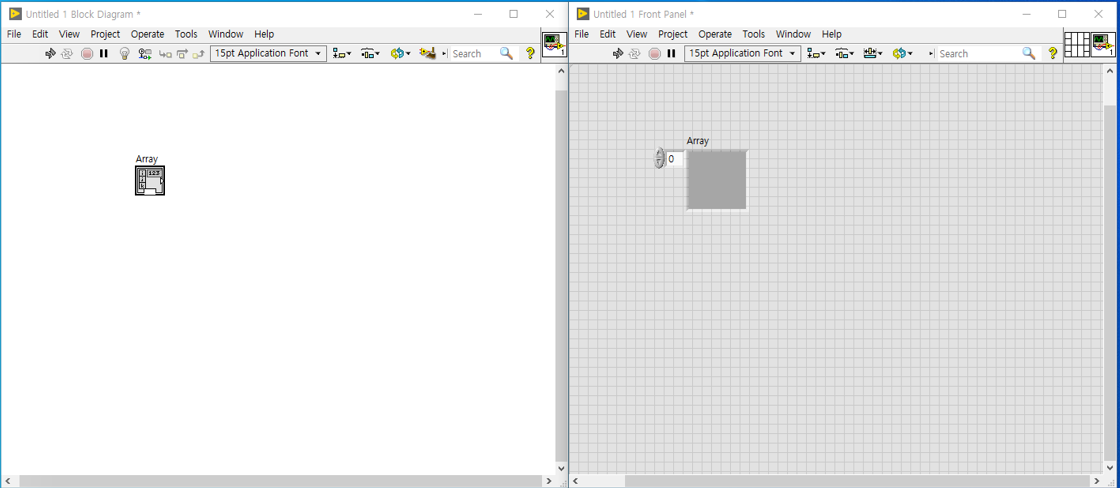1120x488 pixels.
Task: Open Front Panel font dropdown
Action: pos(743,54)
